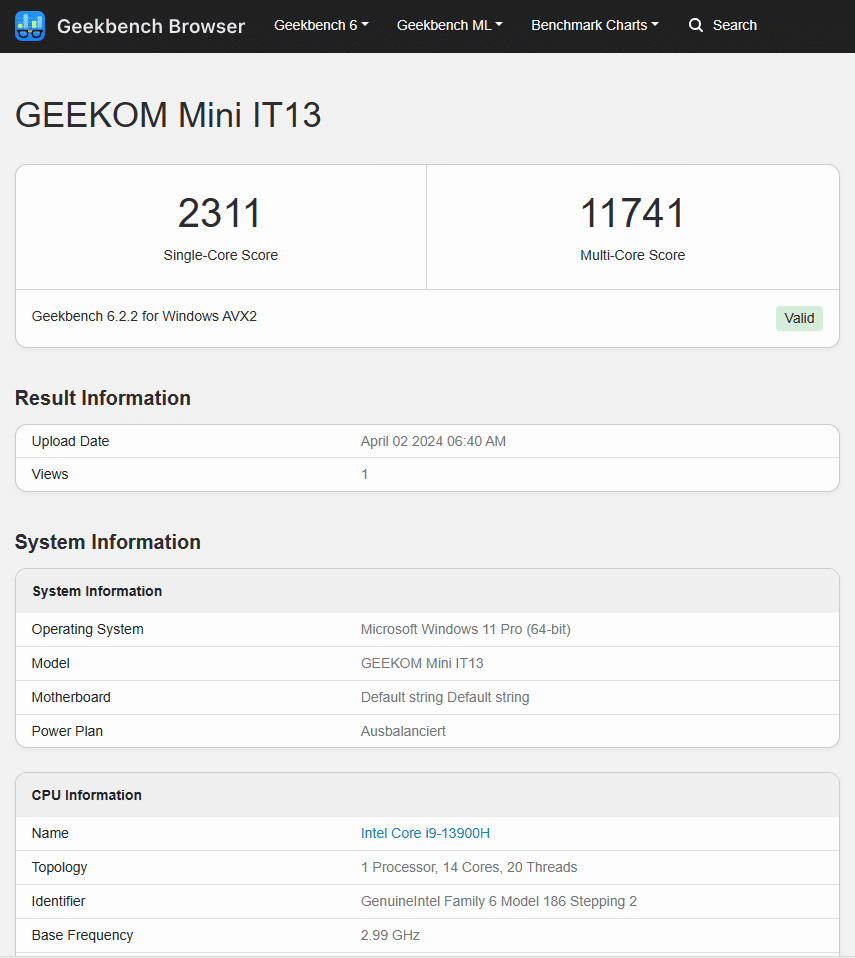Click the Multi-Core Score label
The height and width of the screenshot is (958, 855).
(x=633, y=255)
